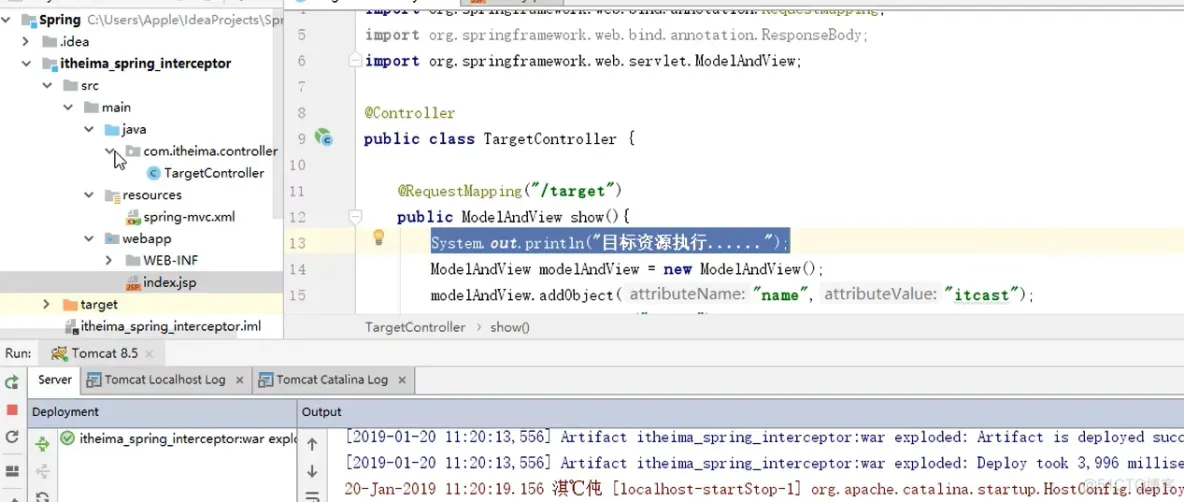Click line number 14 in the gutter
The image size is (1184, 502).
297,269
